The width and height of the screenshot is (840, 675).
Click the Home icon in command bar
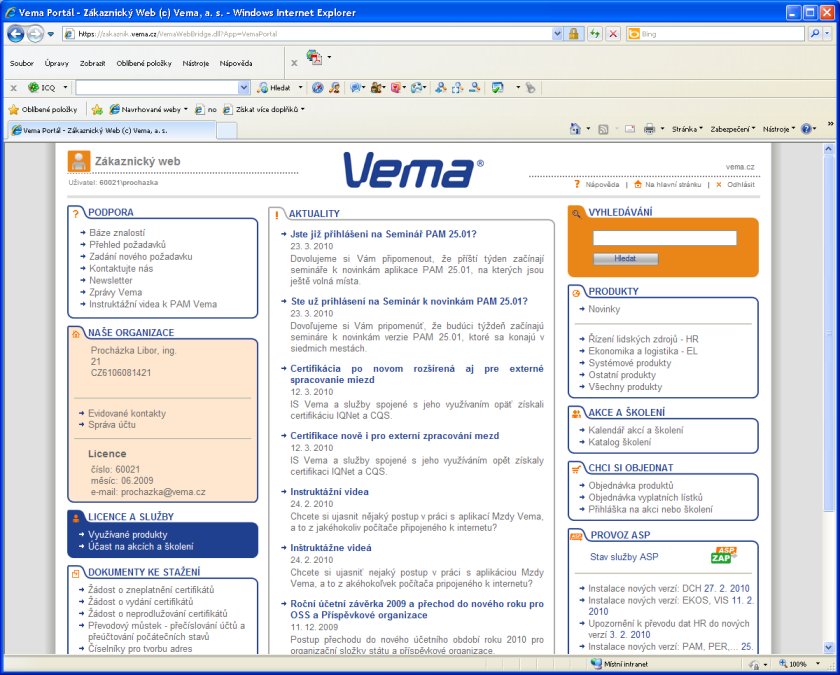point(575,129)
